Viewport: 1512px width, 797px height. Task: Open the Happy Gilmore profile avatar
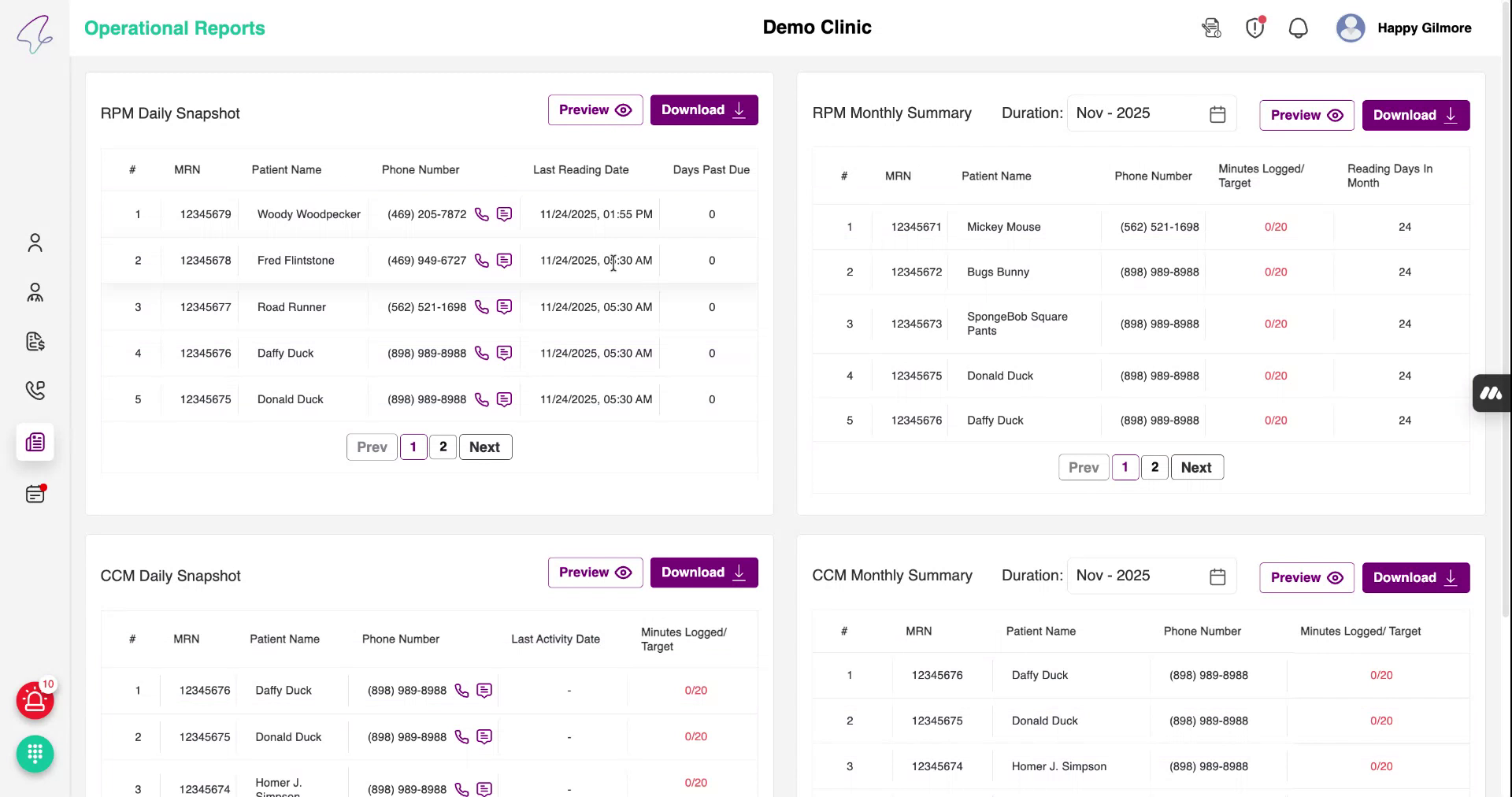coord(1350,28)
